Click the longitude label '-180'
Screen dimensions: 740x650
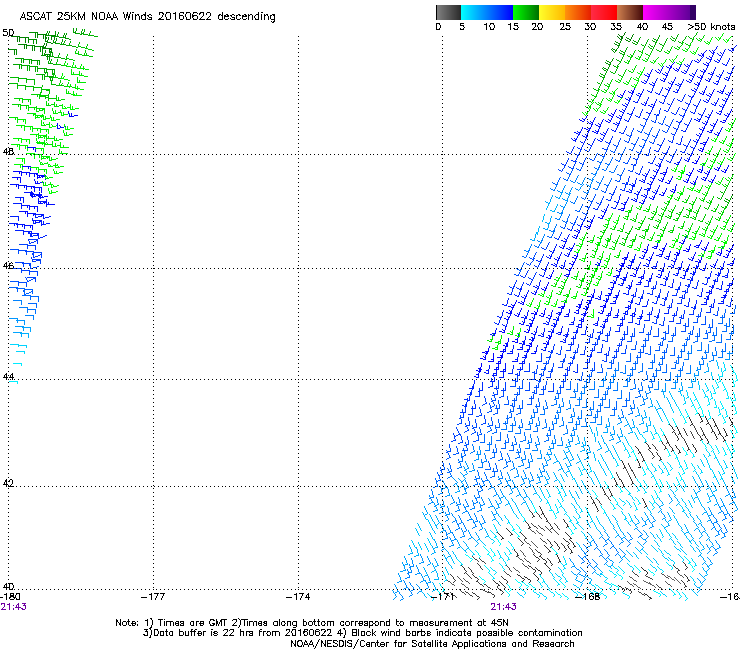point(10,597)
